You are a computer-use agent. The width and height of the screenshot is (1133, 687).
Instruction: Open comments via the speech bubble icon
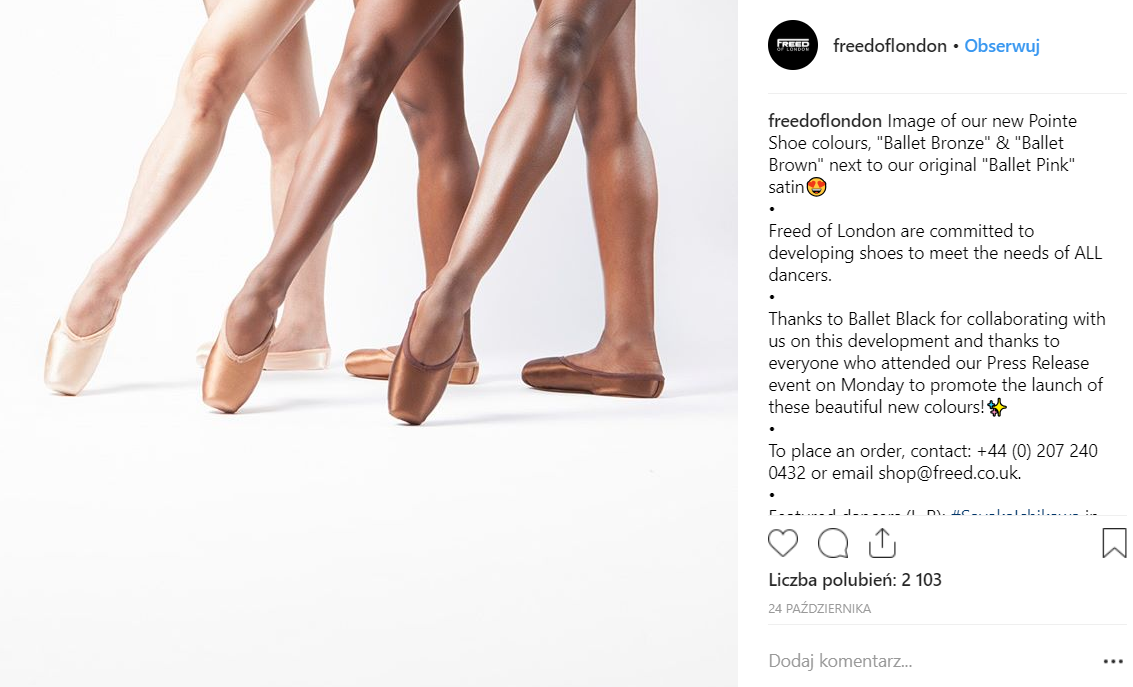tap(832, 543)
